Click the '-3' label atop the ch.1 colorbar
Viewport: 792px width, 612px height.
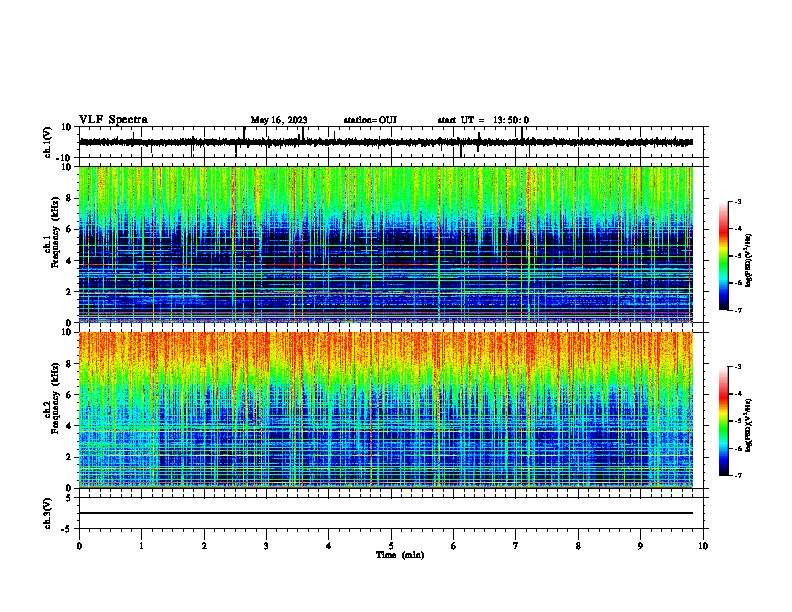click(737, 201)
